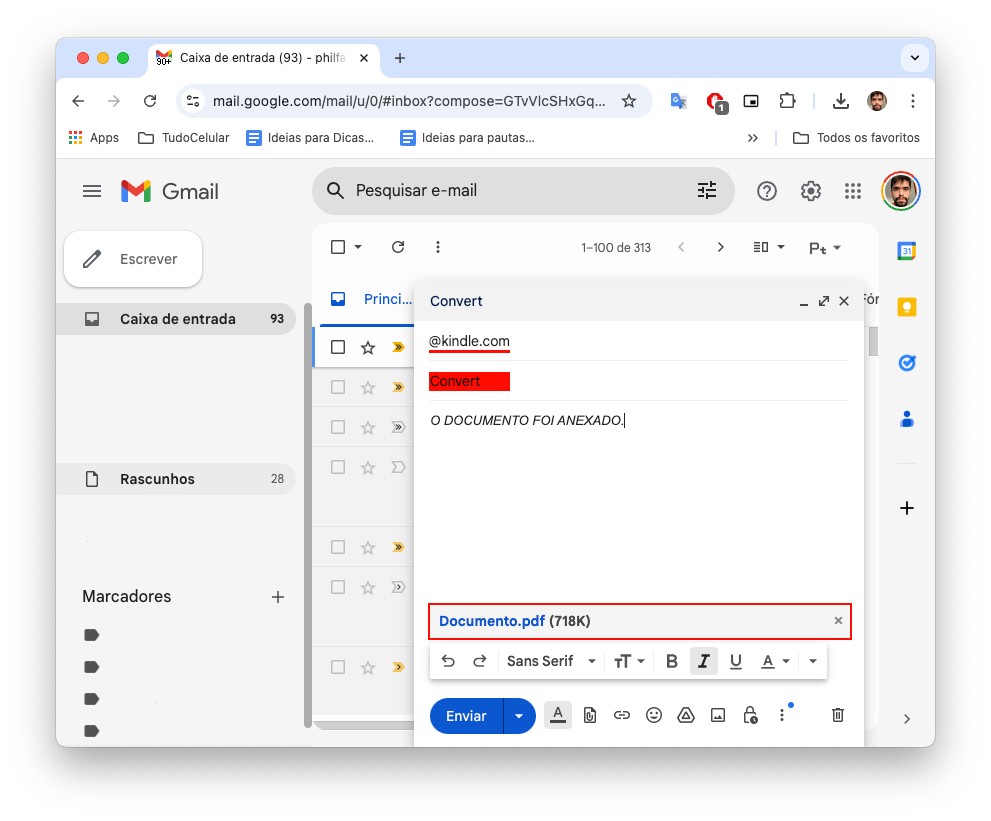Open the Sans Serif font dropdown
The image size is (991, 821).
pyautogui.click(x=551, y=661)
